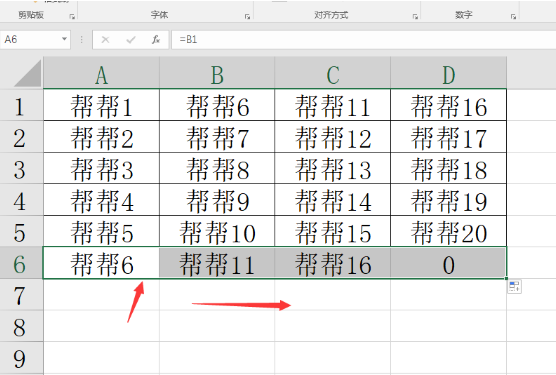Select row 5 header
Viewport: 556px width, 375px height.
pyautogui.click(x=21, y=231)
